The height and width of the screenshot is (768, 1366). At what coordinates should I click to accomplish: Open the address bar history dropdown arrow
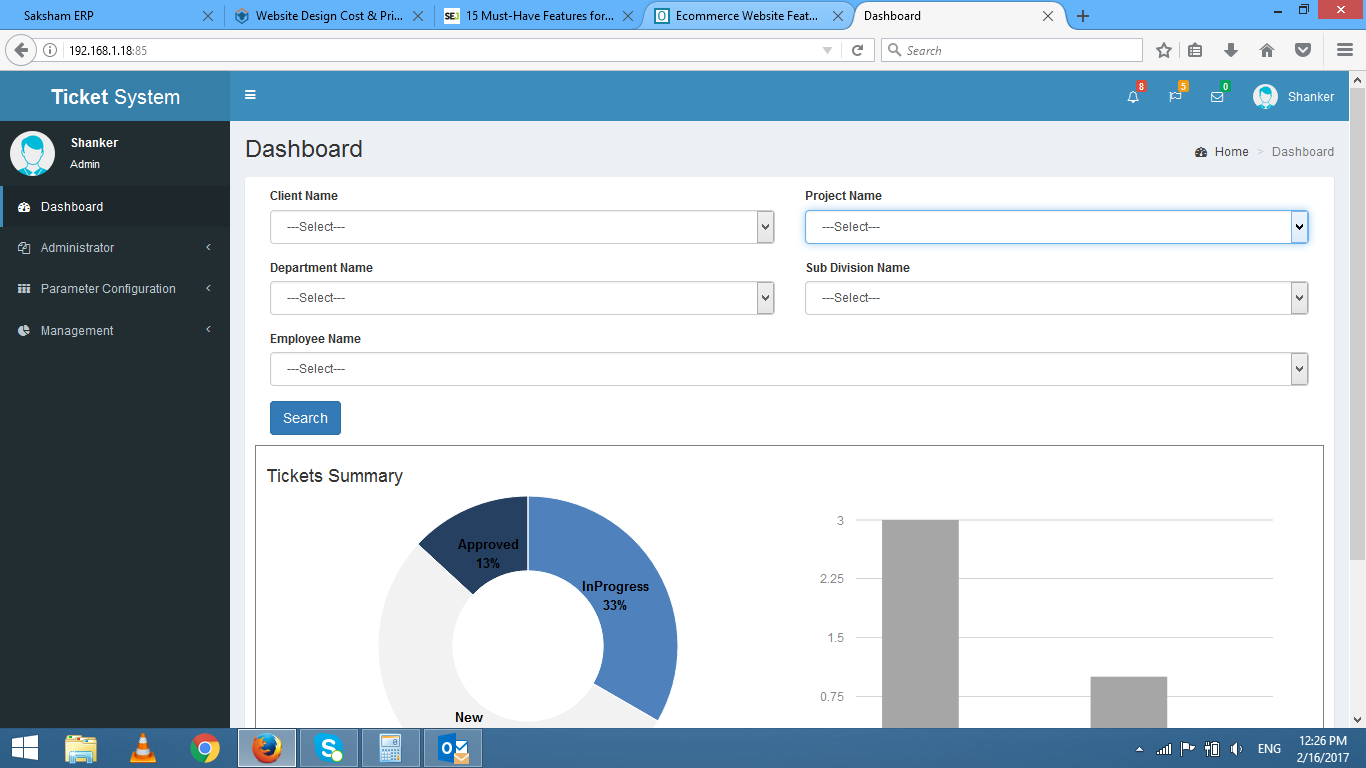827,50
